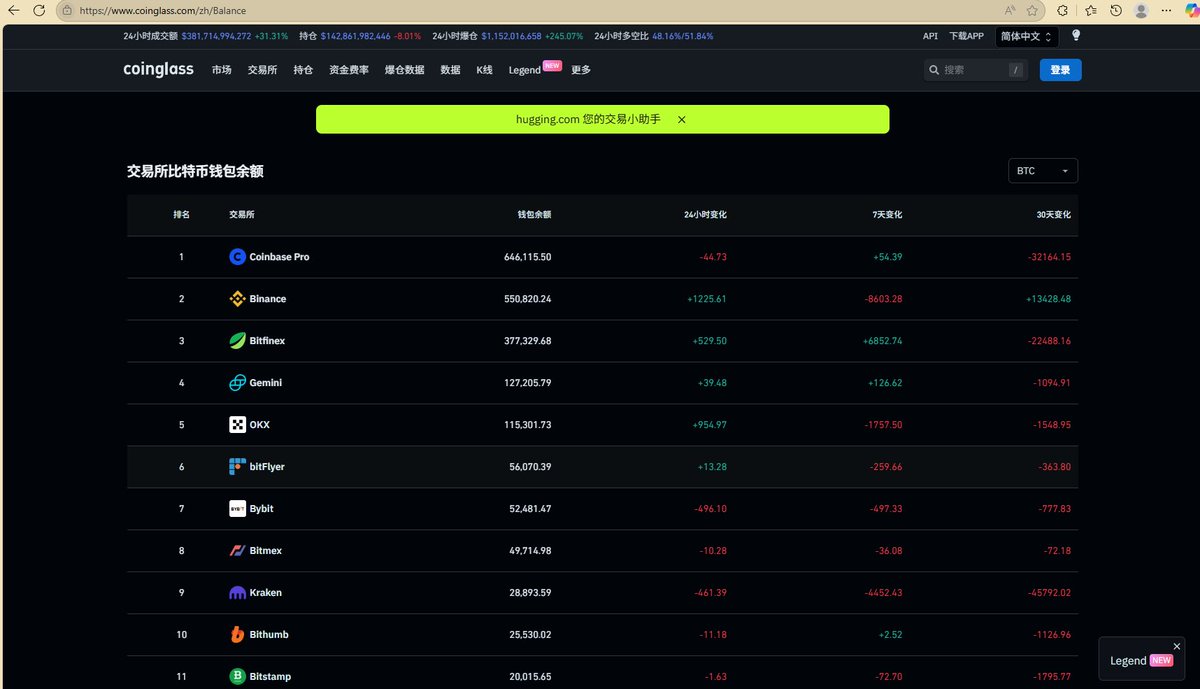Open the 简体中文 language selector
Screen dimensions: 1200x689
pyautogui.click(x=1027, y=36)
